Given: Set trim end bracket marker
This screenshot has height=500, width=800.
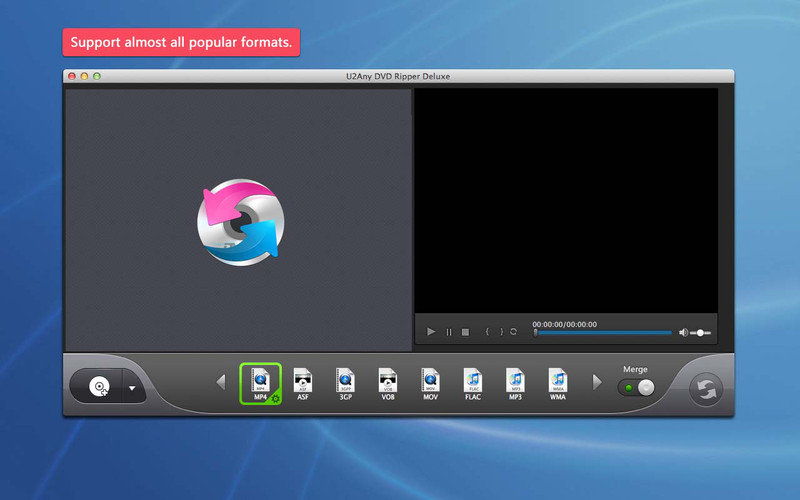Looking at the screenshot, I should (502, 332).
